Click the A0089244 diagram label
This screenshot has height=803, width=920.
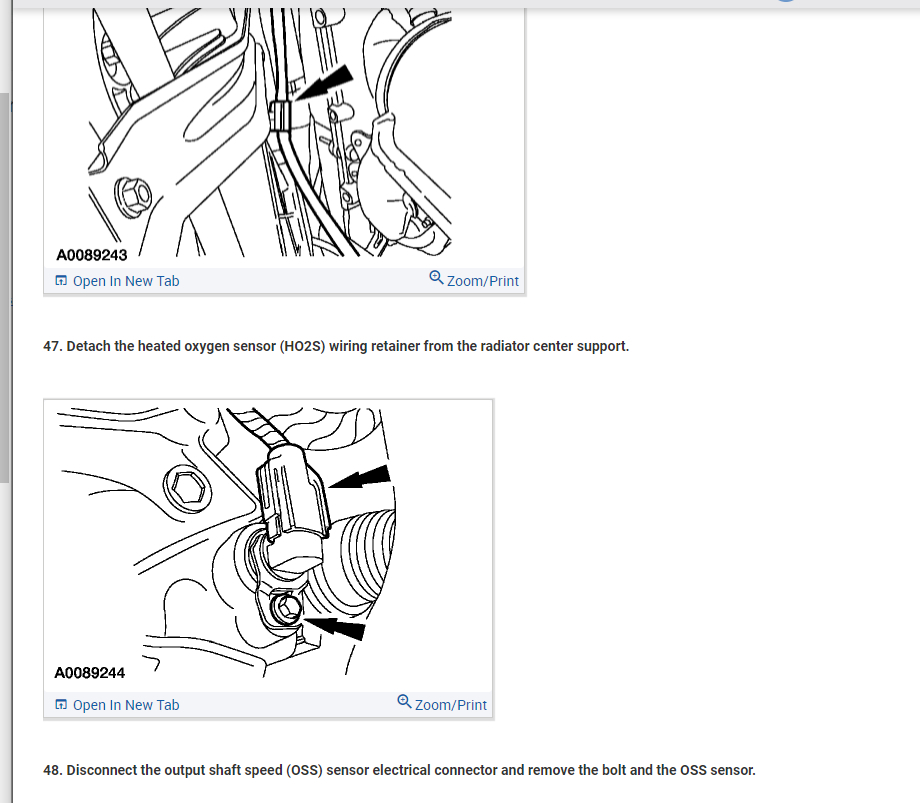coord(90,673)
